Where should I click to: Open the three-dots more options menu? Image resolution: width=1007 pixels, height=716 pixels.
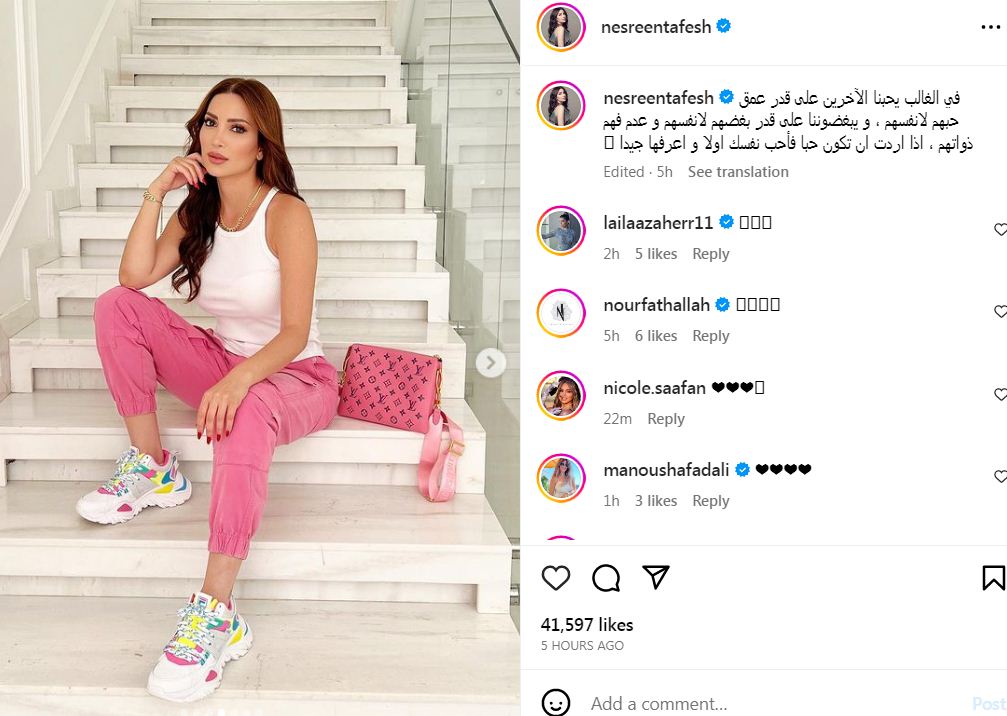990,27
